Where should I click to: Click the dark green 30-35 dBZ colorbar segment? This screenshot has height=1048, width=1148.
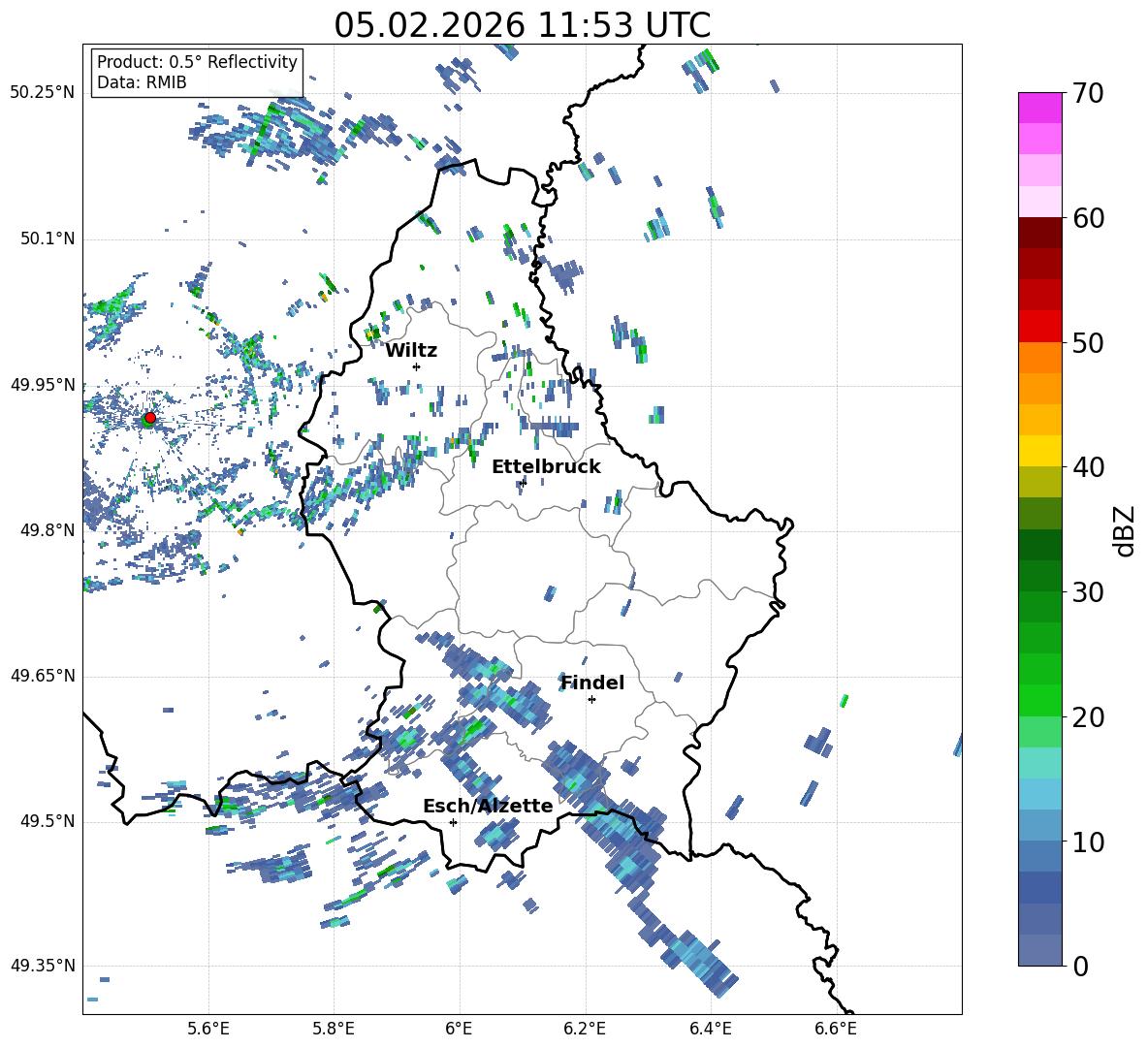[1039, 545]
